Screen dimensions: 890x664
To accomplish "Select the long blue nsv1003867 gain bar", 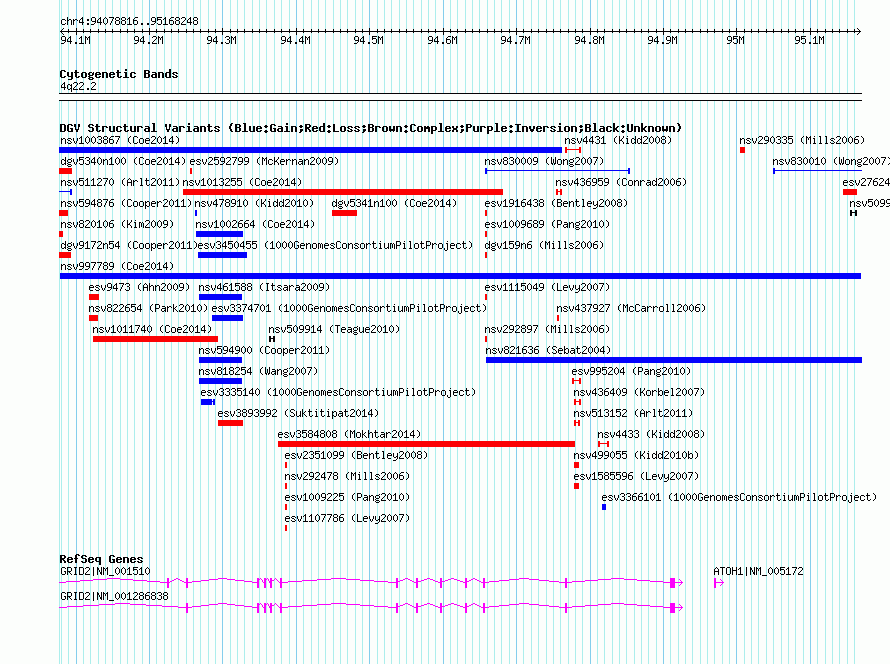I will [x=310, y=150].
